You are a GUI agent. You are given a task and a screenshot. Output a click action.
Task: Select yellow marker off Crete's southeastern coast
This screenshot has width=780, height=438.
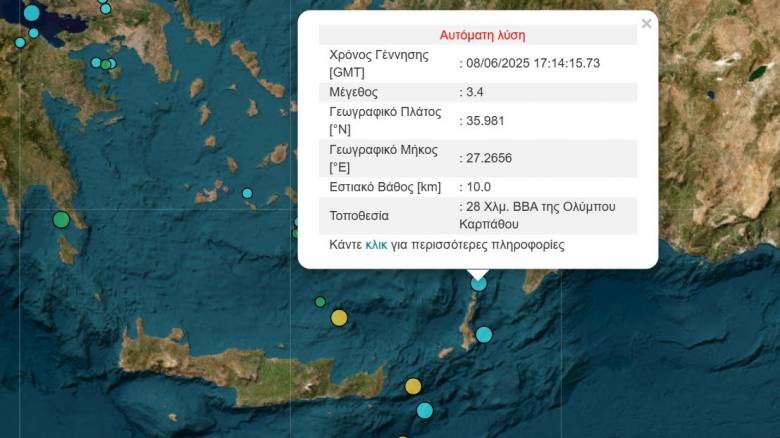coord(413,386)
